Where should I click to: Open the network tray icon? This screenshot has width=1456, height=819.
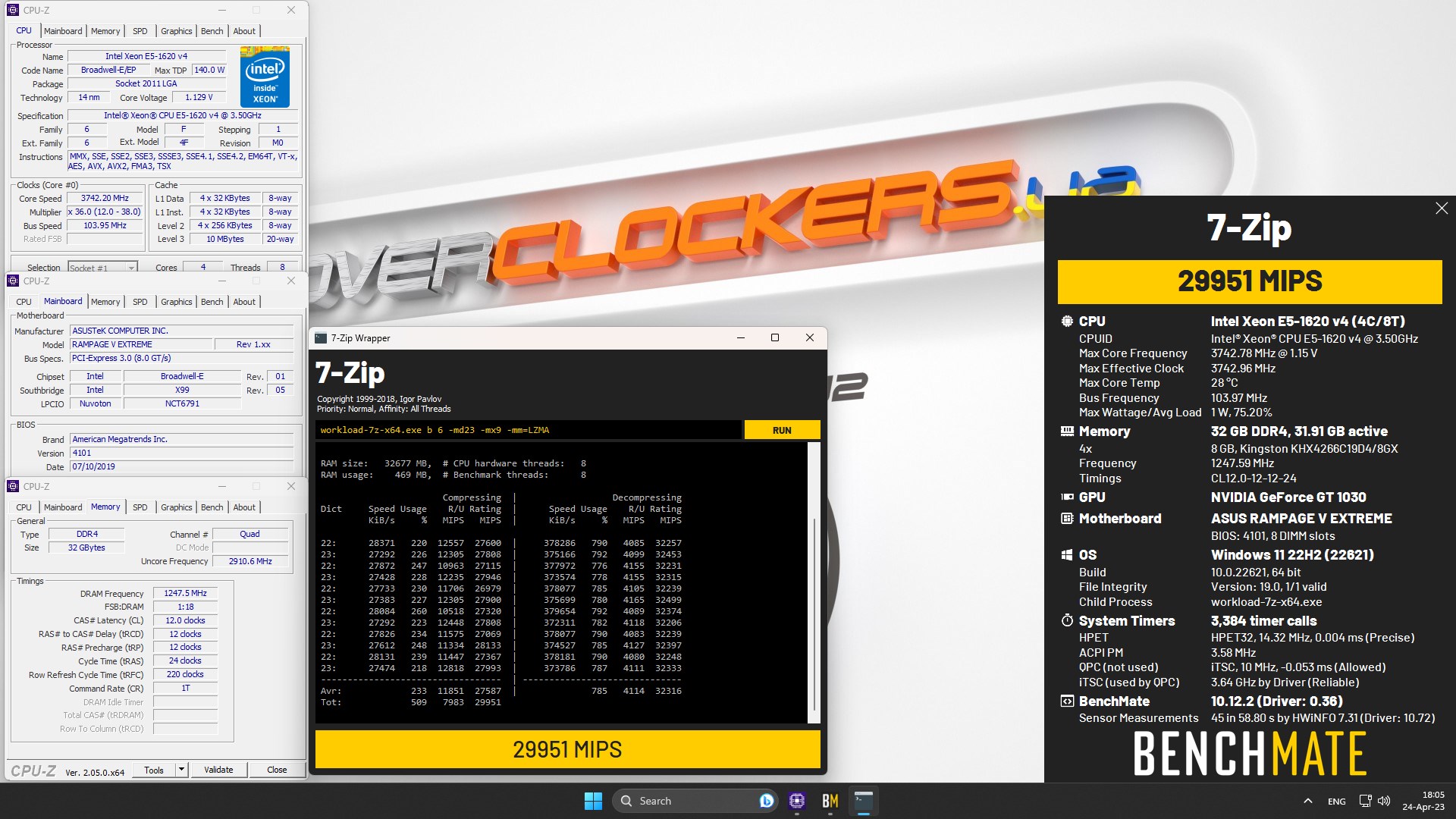click(1365, 801)
